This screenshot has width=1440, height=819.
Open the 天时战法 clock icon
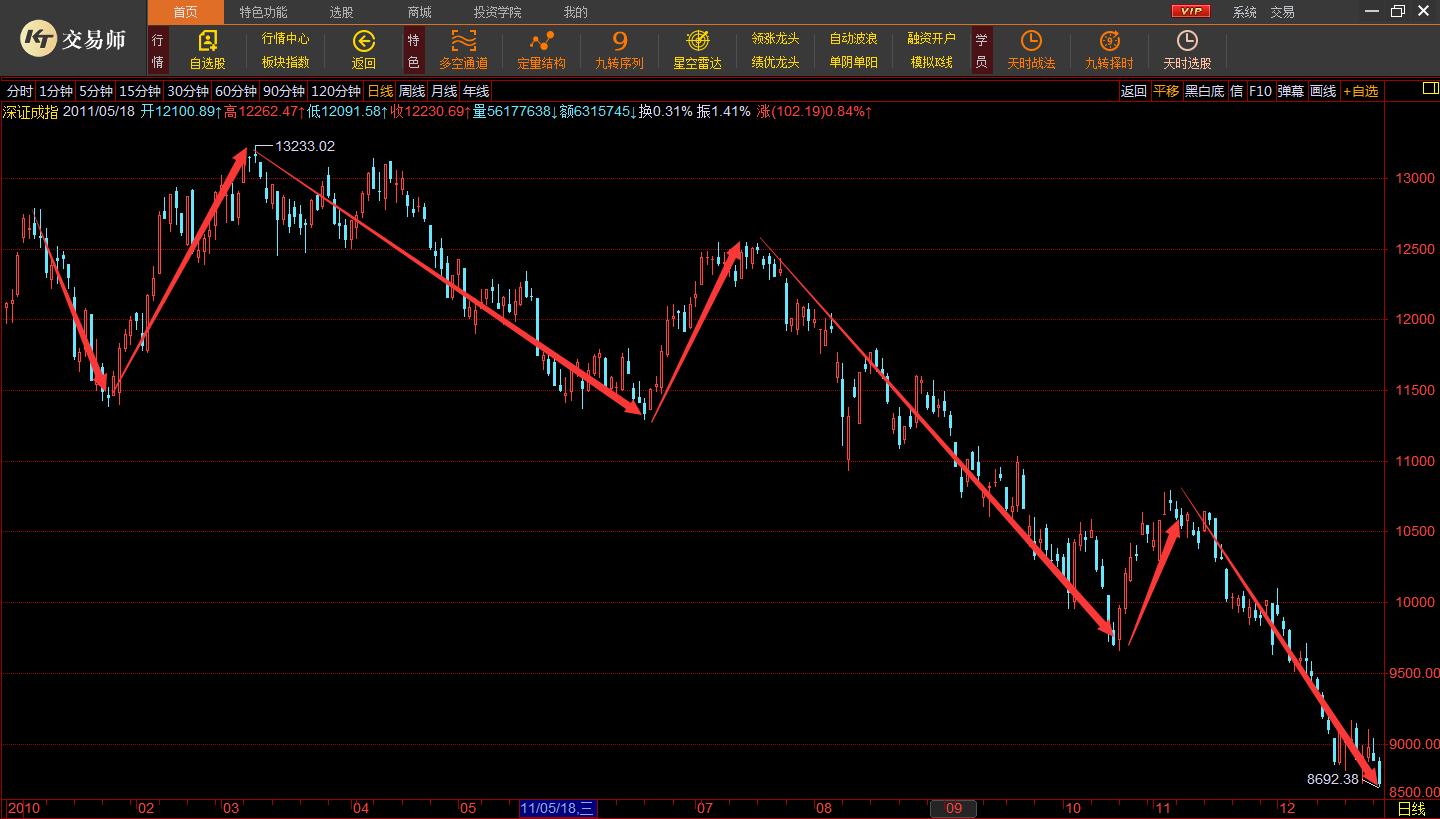click(1031, 41)
